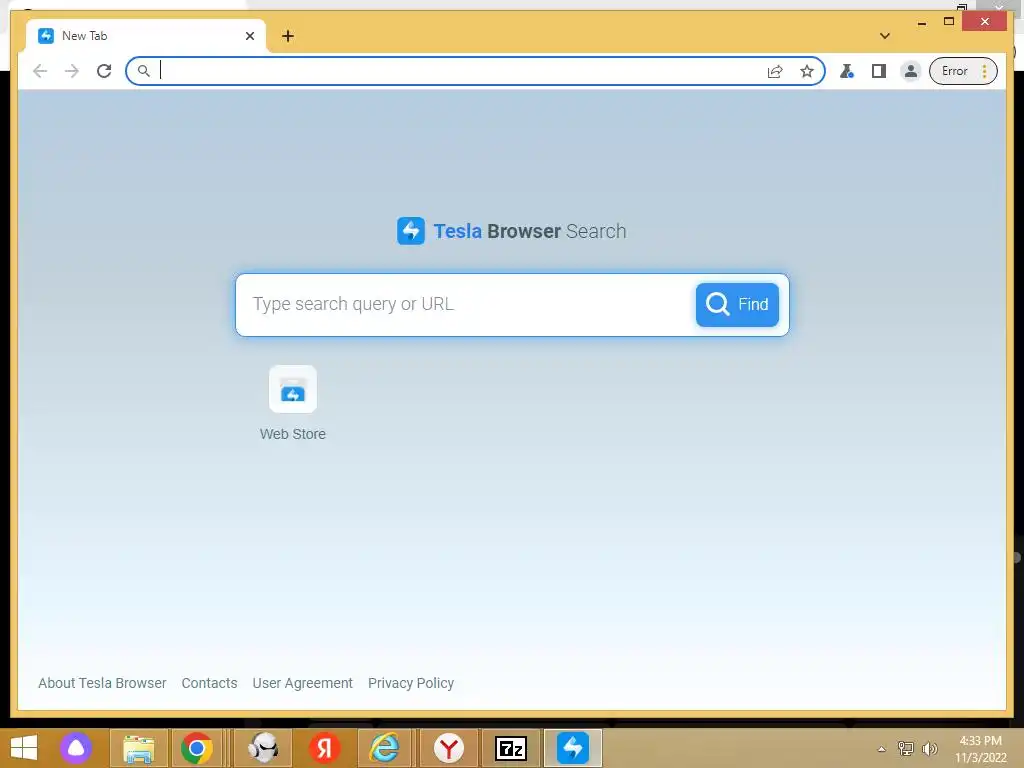The height and width of the screenshot is (768, 1024).
Task: Click the forward navigation arrow
Action: point(72,71)
